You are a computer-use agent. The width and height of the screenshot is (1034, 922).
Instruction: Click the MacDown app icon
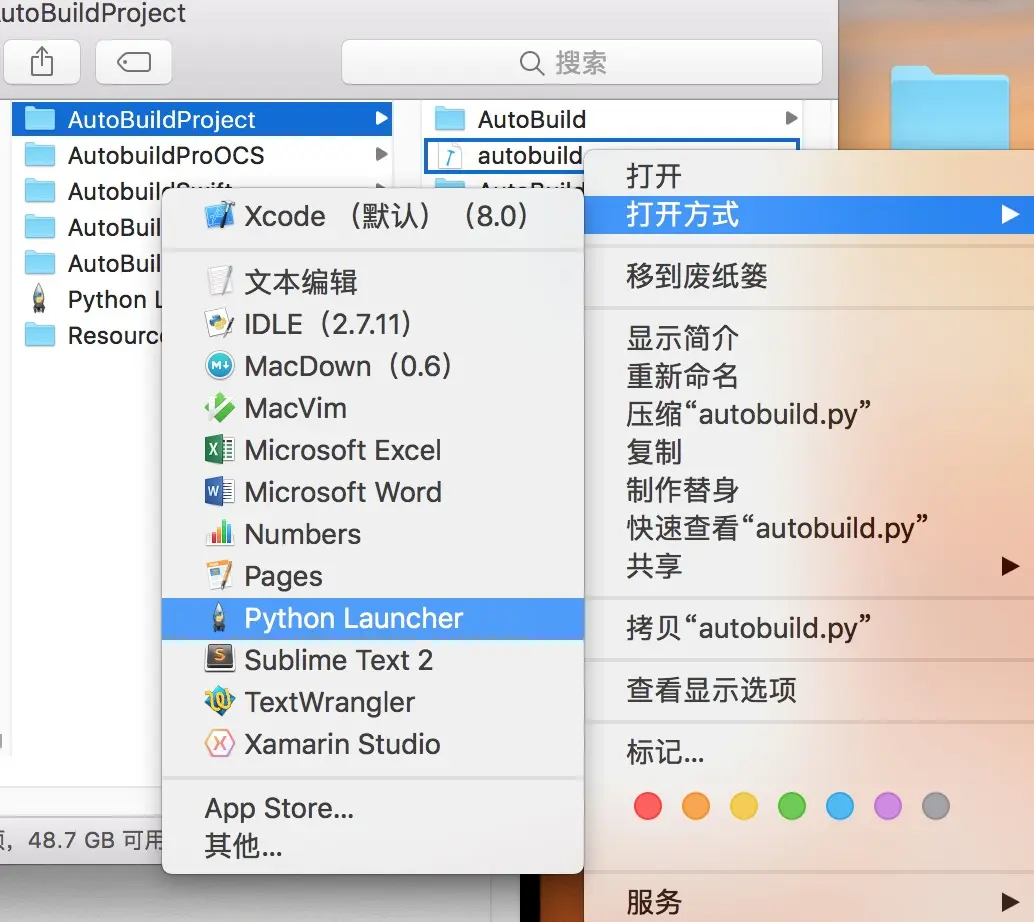[x=220, y=365]
